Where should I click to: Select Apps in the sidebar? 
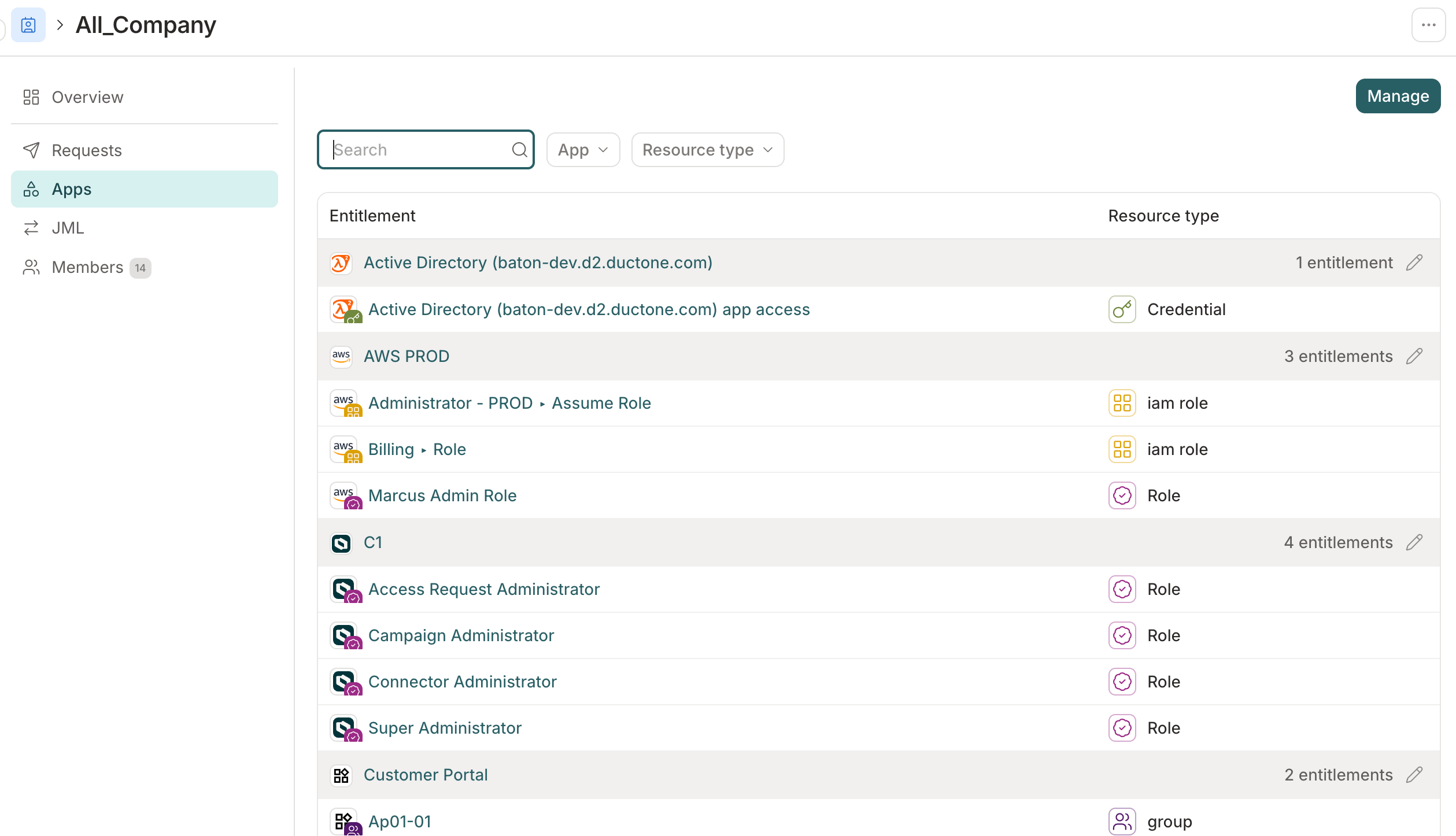pyautogui.click(x=145, y=189)
